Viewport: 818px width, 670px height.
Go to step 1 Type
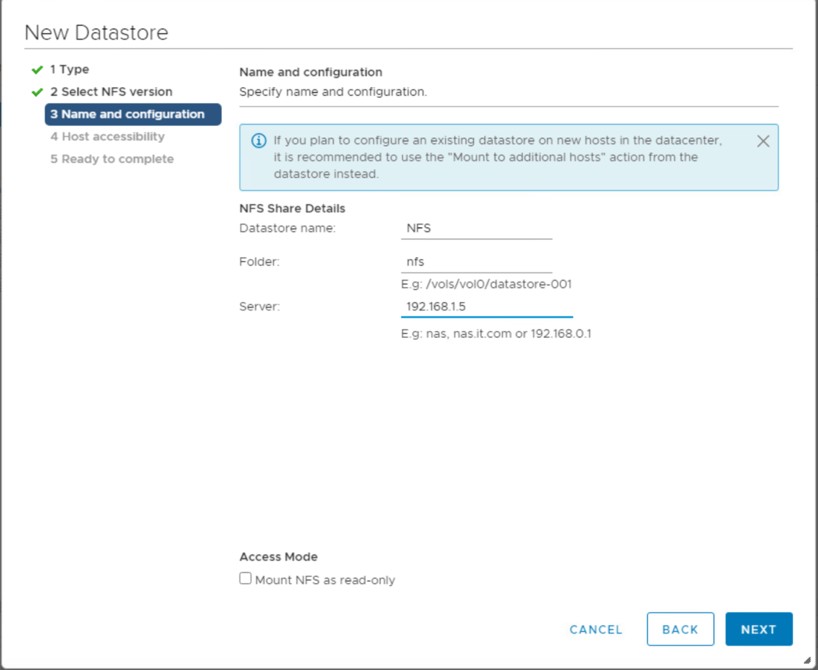(69, 69)
